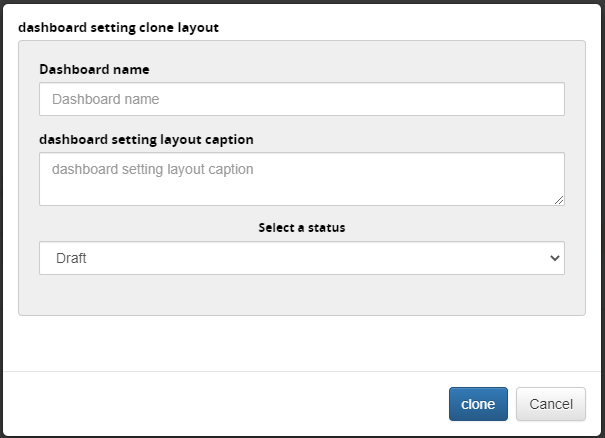The image size is (605, 438).
Task: Click the caption placeholder text in textarea
Action: (152, 170)
